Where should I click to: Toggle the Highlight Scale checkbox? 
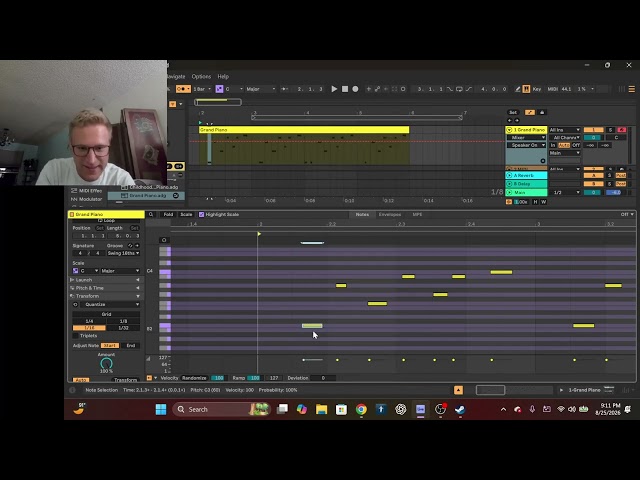coord(201,214)
